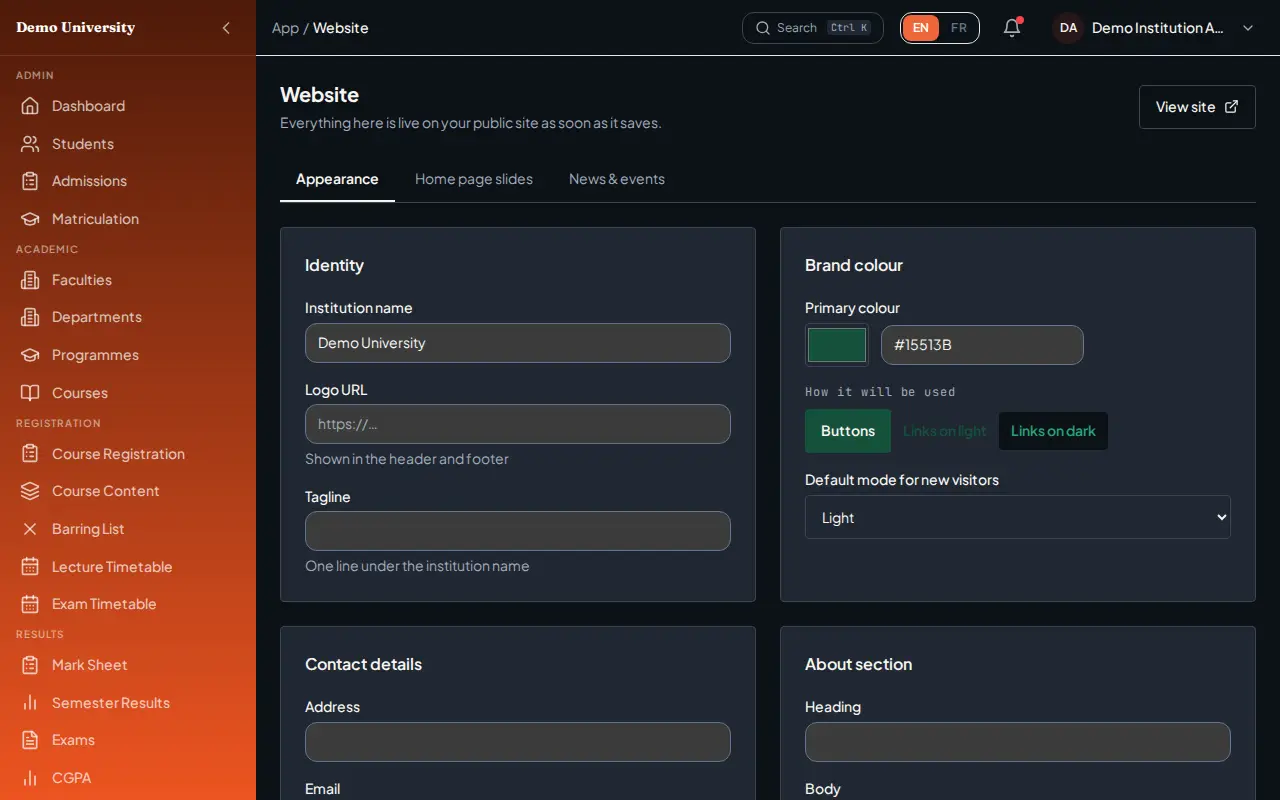
Task: Open notifications via the bell icon
Action: pyautogui.click(x=1012, y=28)
